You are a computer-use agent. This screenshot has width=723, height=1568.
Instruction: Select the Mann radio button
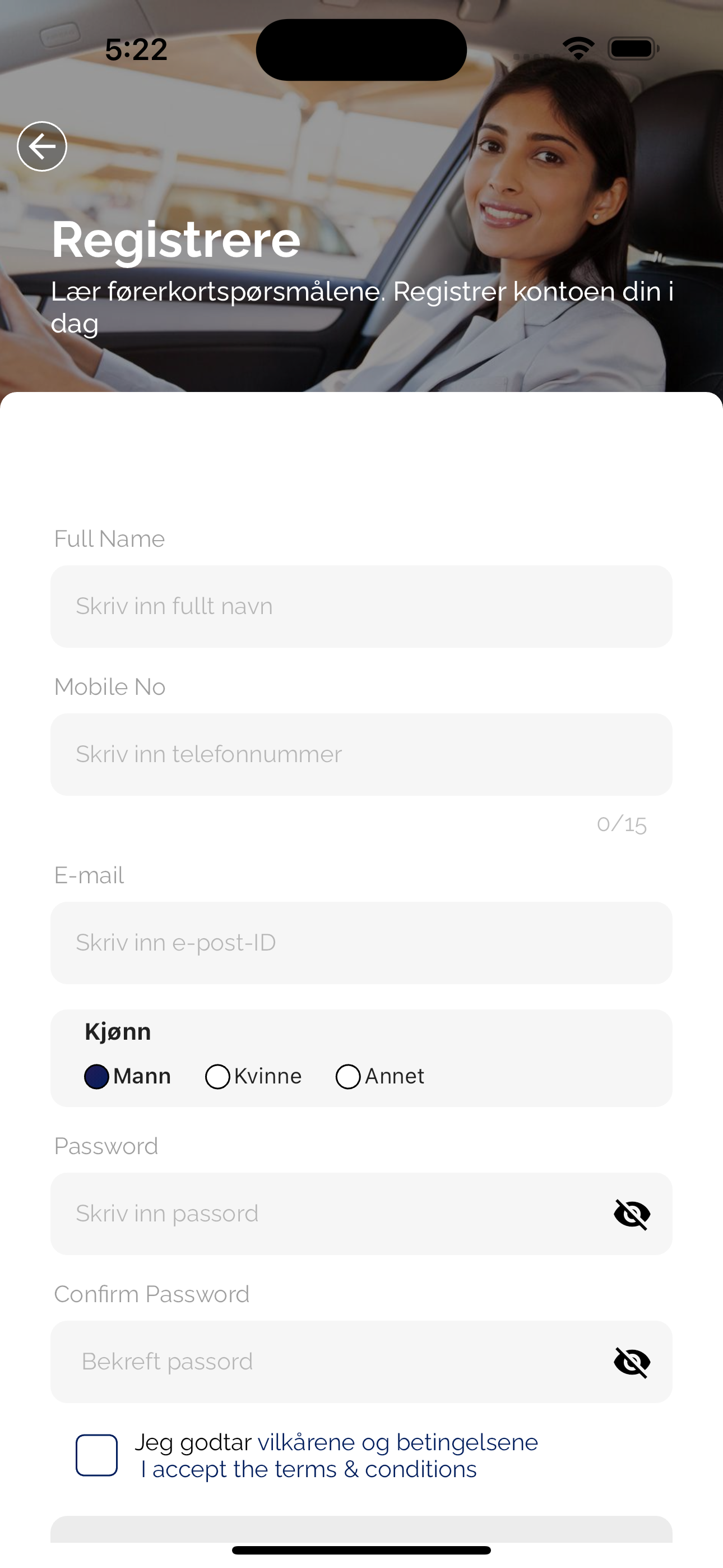pyautogui.click(x=97, y=1076)
